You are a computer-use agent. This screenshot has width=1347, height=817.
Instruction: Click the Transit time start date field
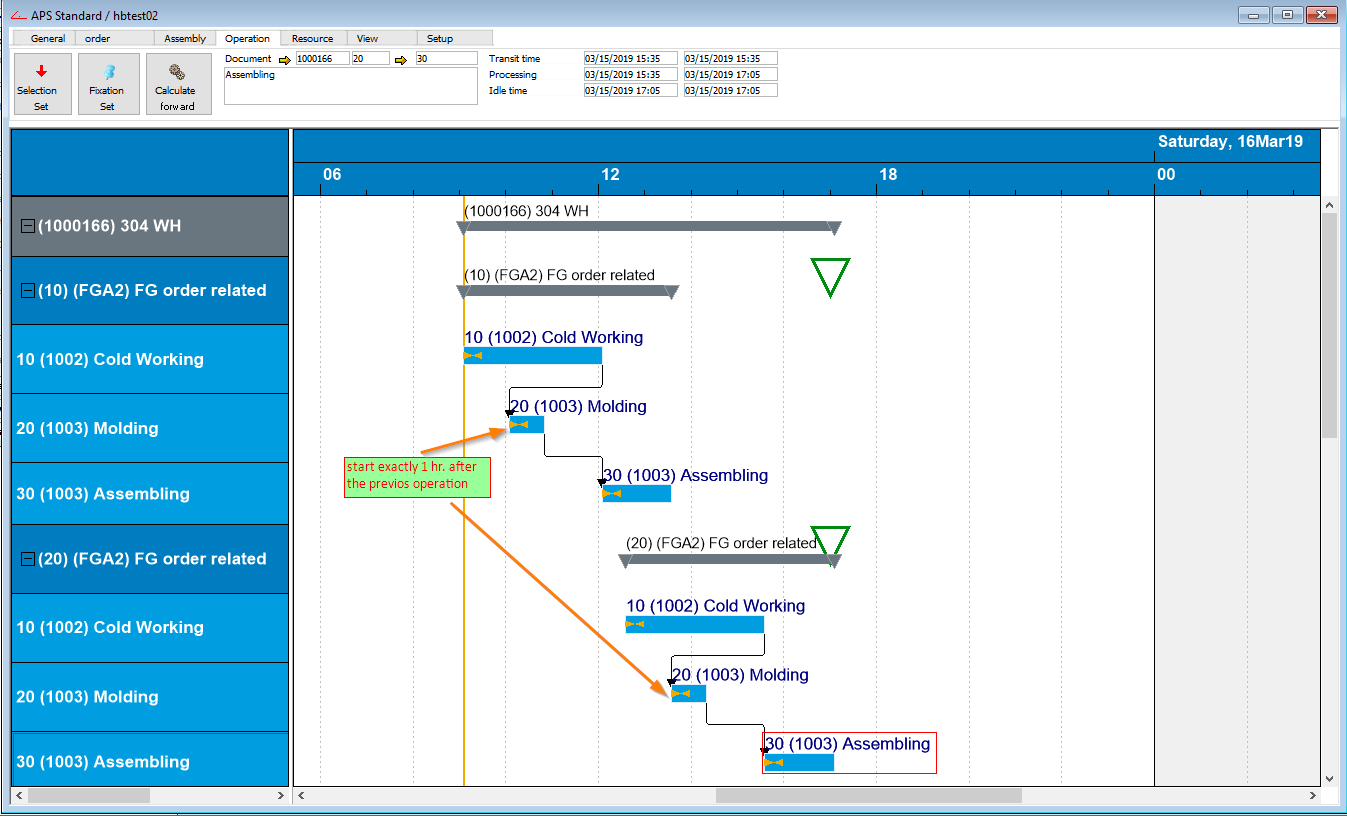630,57
